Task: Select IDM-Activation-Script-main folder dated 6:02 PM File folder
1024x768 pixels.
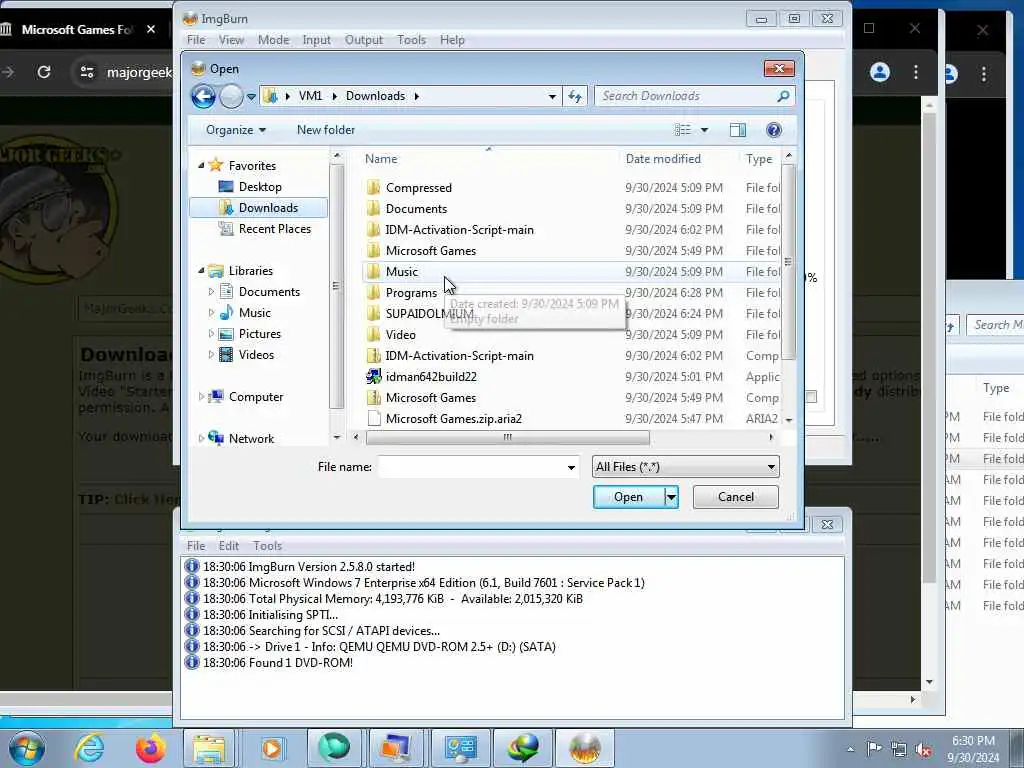Action: pyautogui.click(x=459, y=230)
